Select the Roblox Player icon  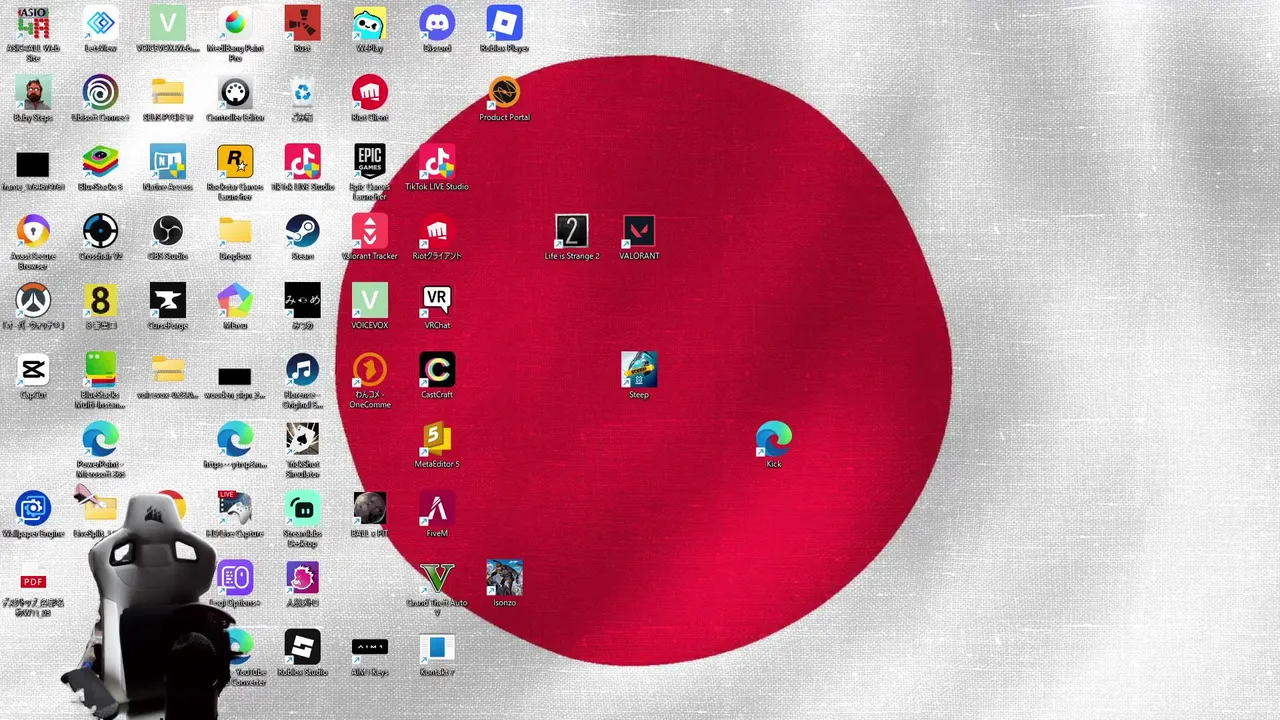click(x=504, y=24)
